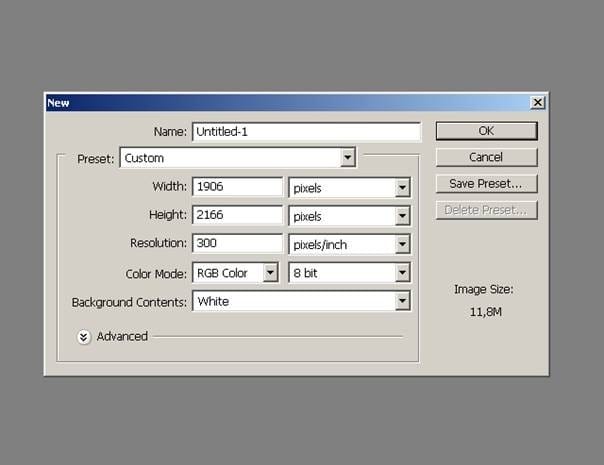This screenshot has width=604, height=465.
Task: Click the Resolution input field
Action: (x=237, y=243)
